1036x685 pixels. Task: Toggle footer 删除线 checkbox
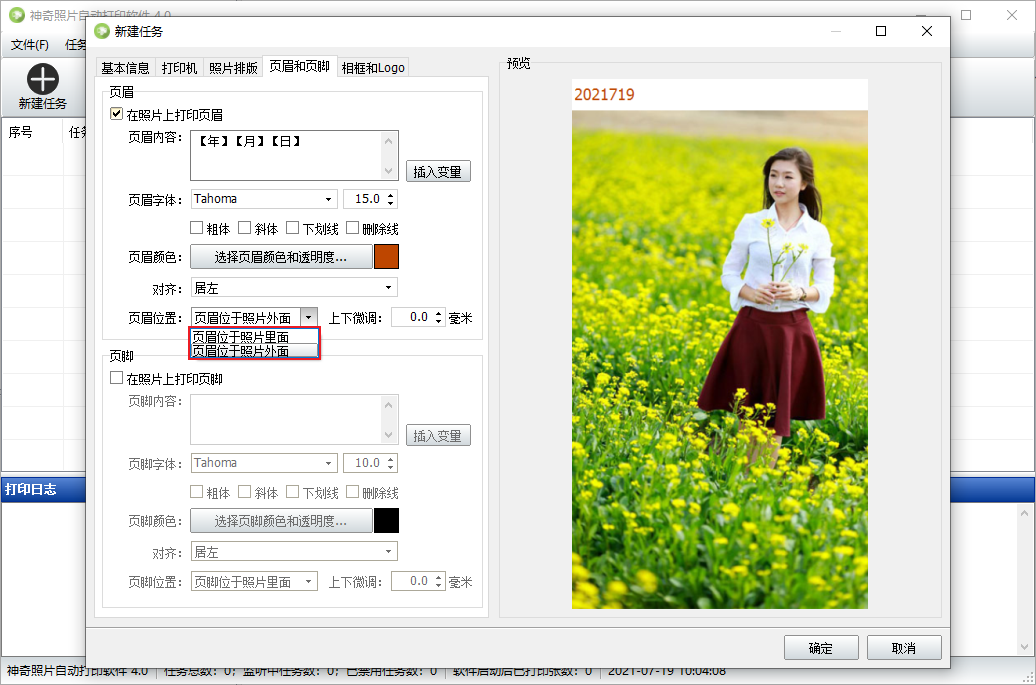[x=353, y=492]
